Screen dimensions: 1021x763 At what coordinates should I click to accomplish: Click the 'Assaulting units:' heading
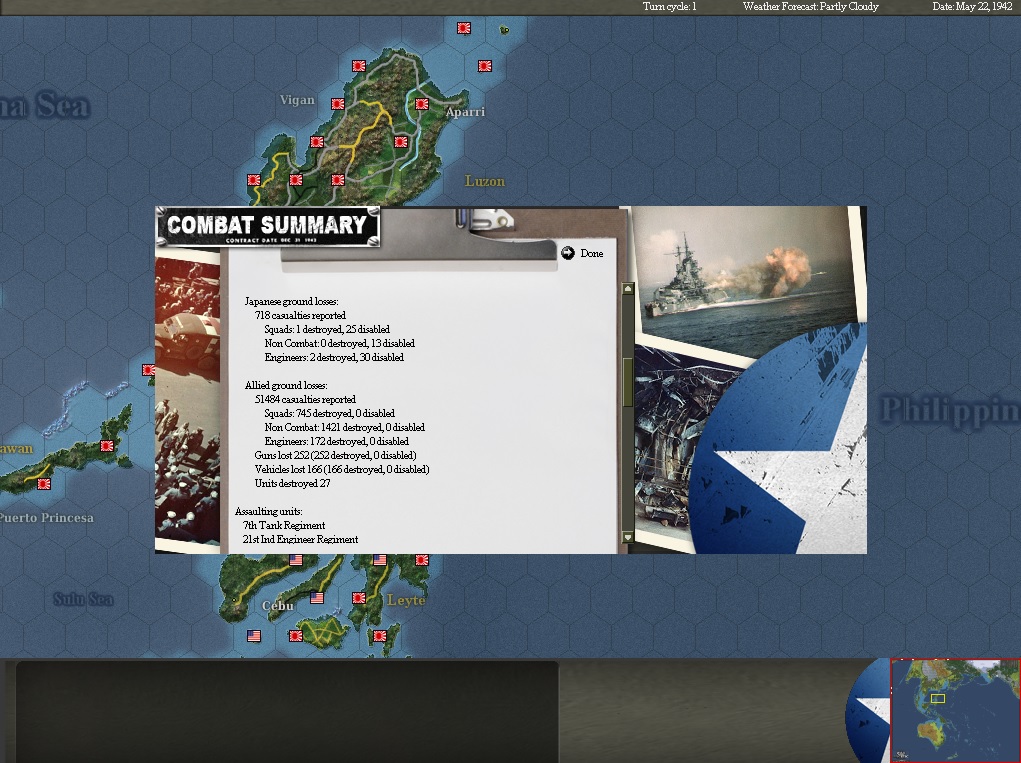click(268, 511)
